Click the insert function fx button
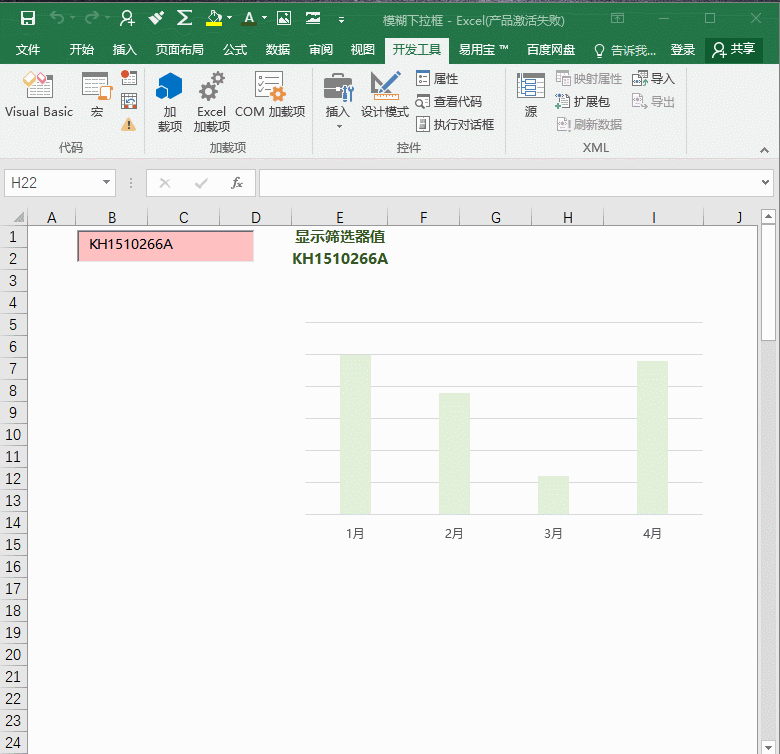780x754 pixels. pos(237,183)
